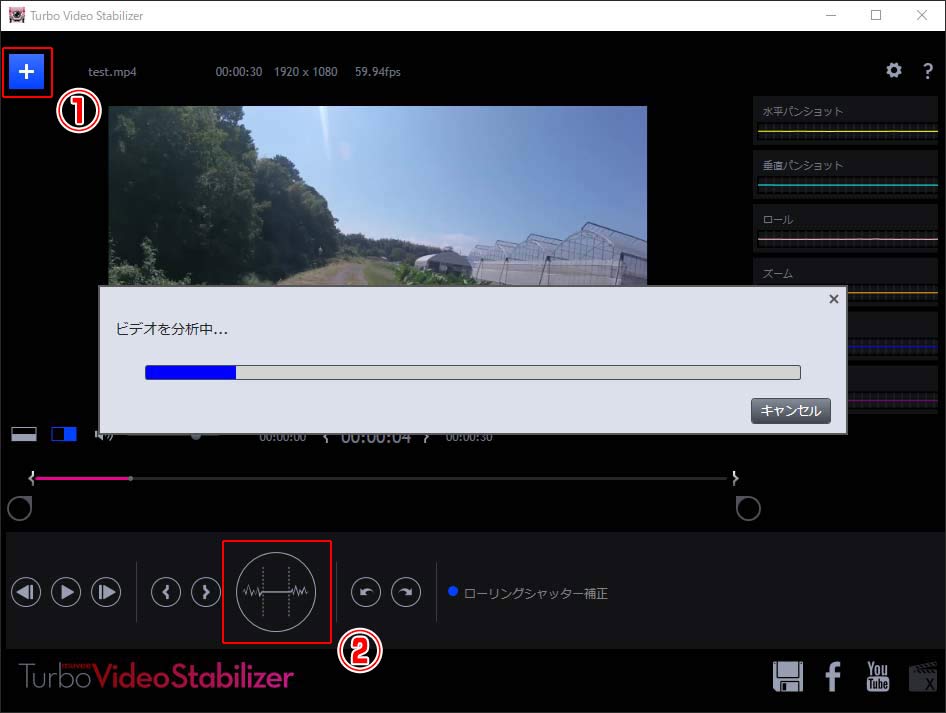Screen dimensions: 946x713
Task: Click the video preview frame
Action: [378, 195]
